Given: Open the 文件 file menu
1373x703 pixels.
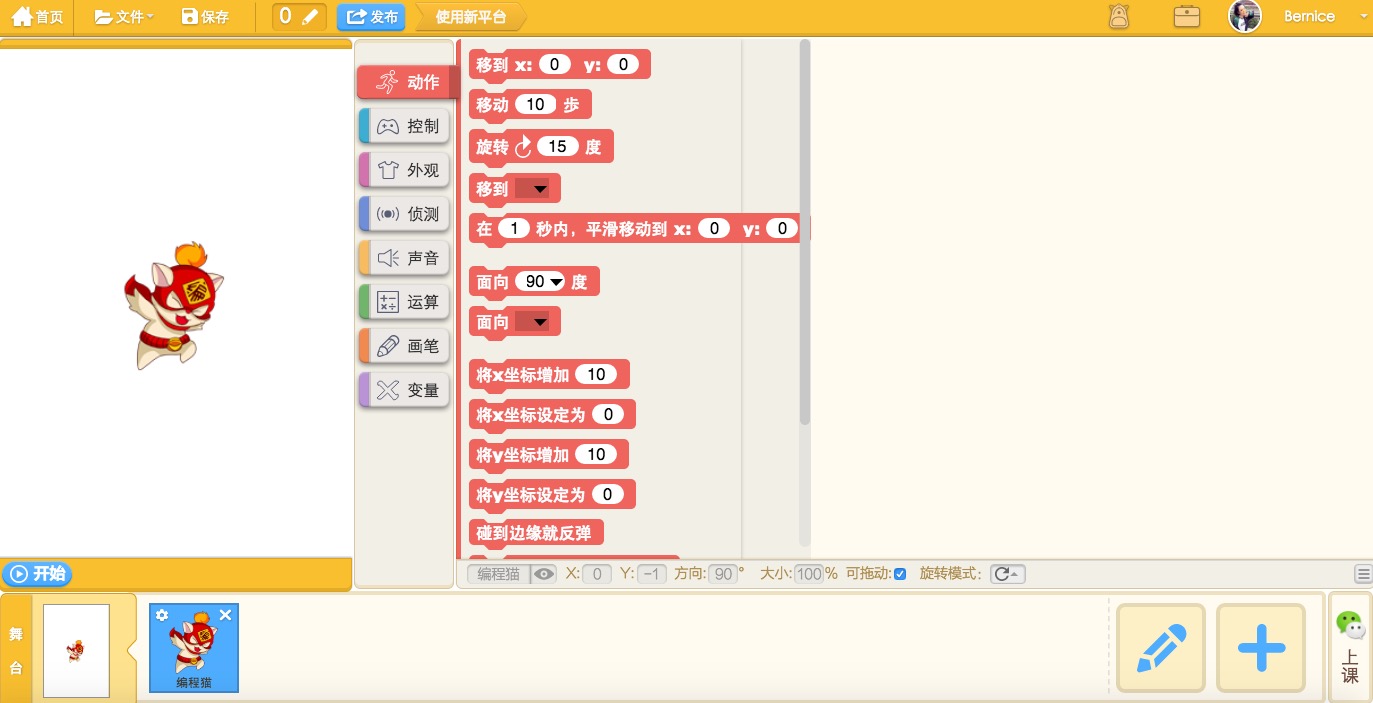Looking at the screenshot, I should pyautogui.click(x=124, y=17).
